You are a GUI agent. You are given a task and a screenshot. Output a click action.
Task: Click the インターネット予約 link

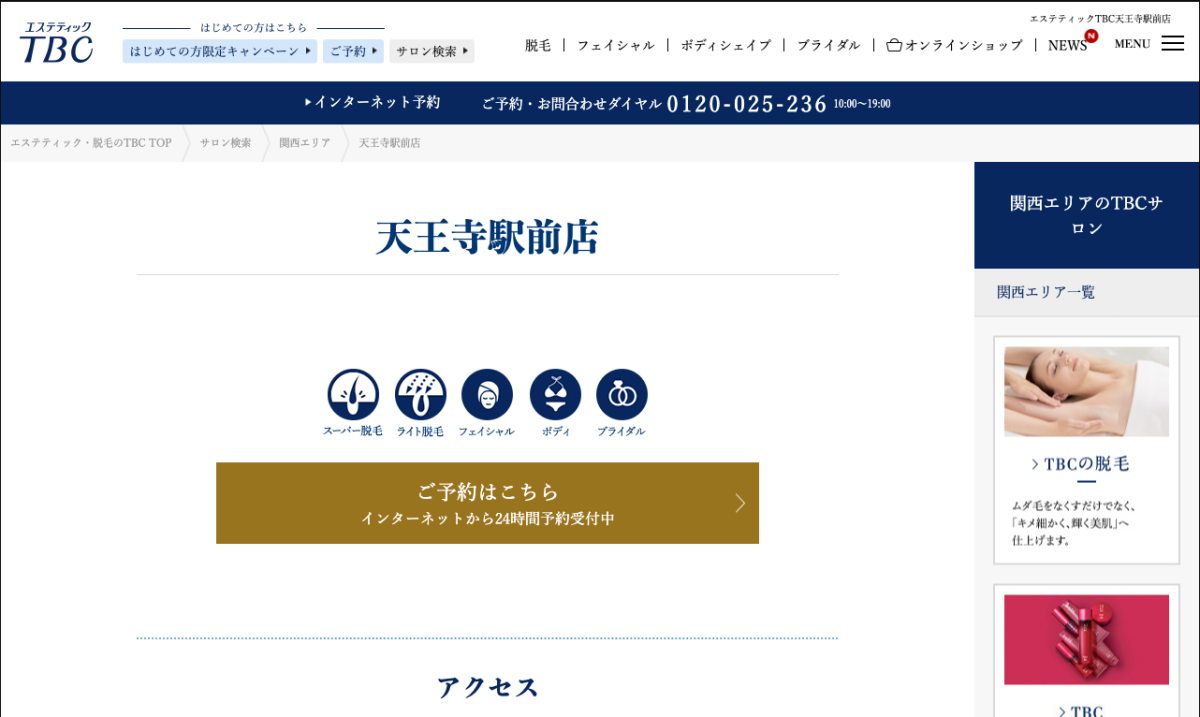(x=372, y=103)
